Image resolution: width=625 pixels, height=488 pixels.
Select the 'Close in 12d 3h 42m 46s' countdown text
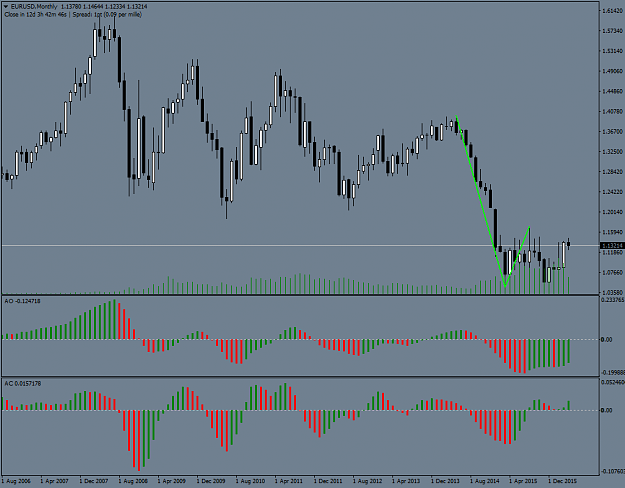pos(35,15)
